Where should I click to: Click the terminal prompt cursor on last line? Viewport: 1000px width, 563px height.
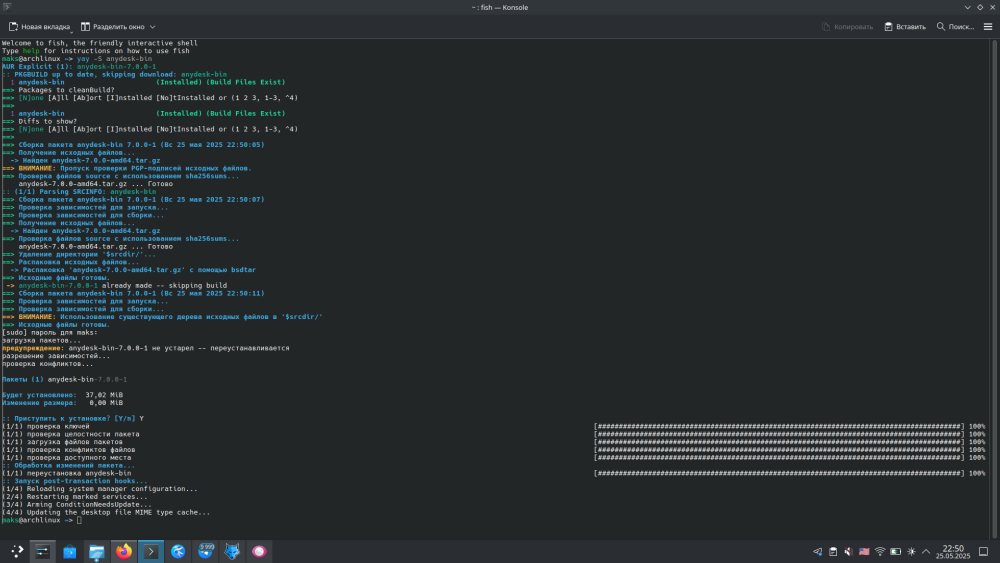click(79, 520)
